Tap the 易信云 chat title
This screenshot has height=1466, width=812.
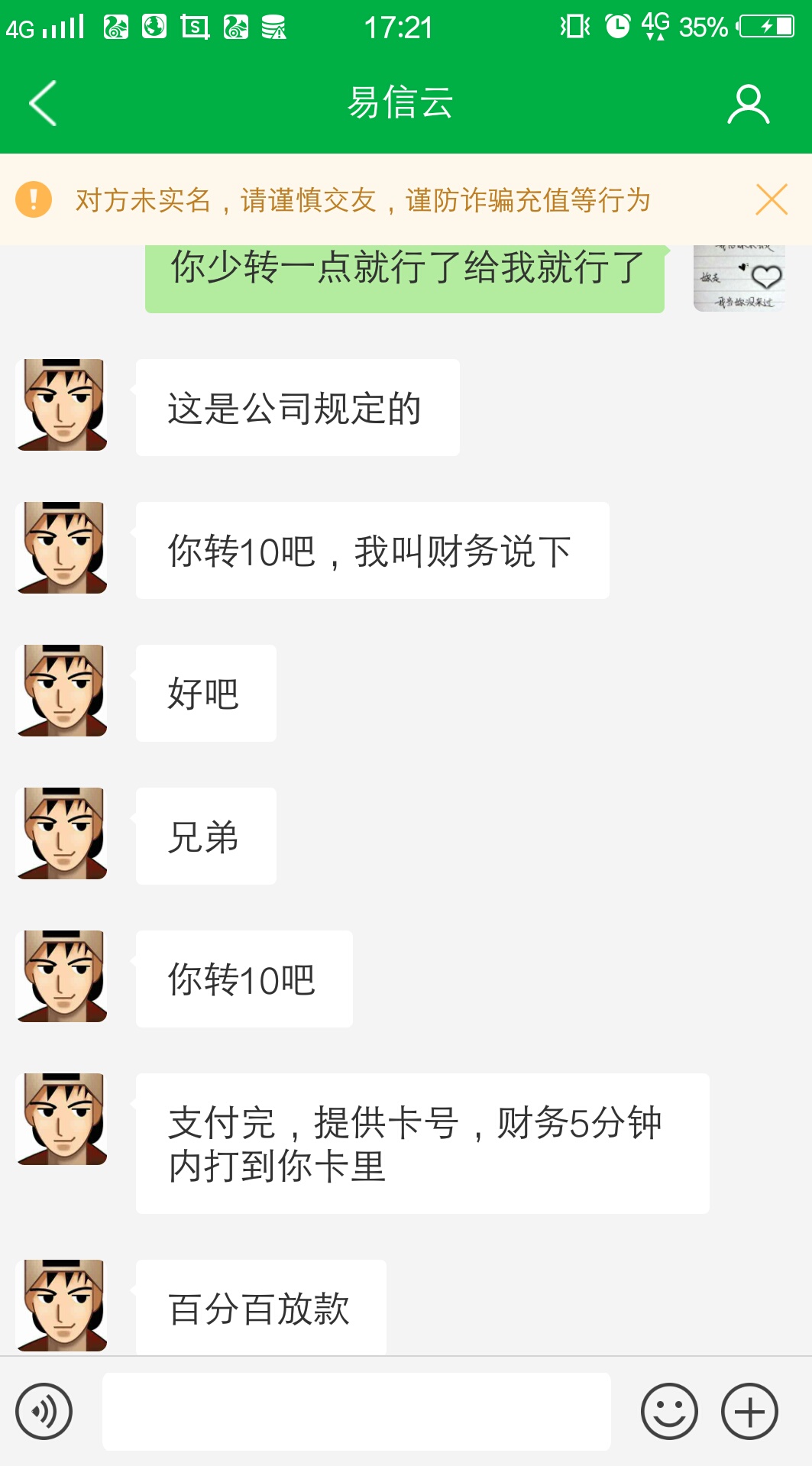tap(400, 102)
